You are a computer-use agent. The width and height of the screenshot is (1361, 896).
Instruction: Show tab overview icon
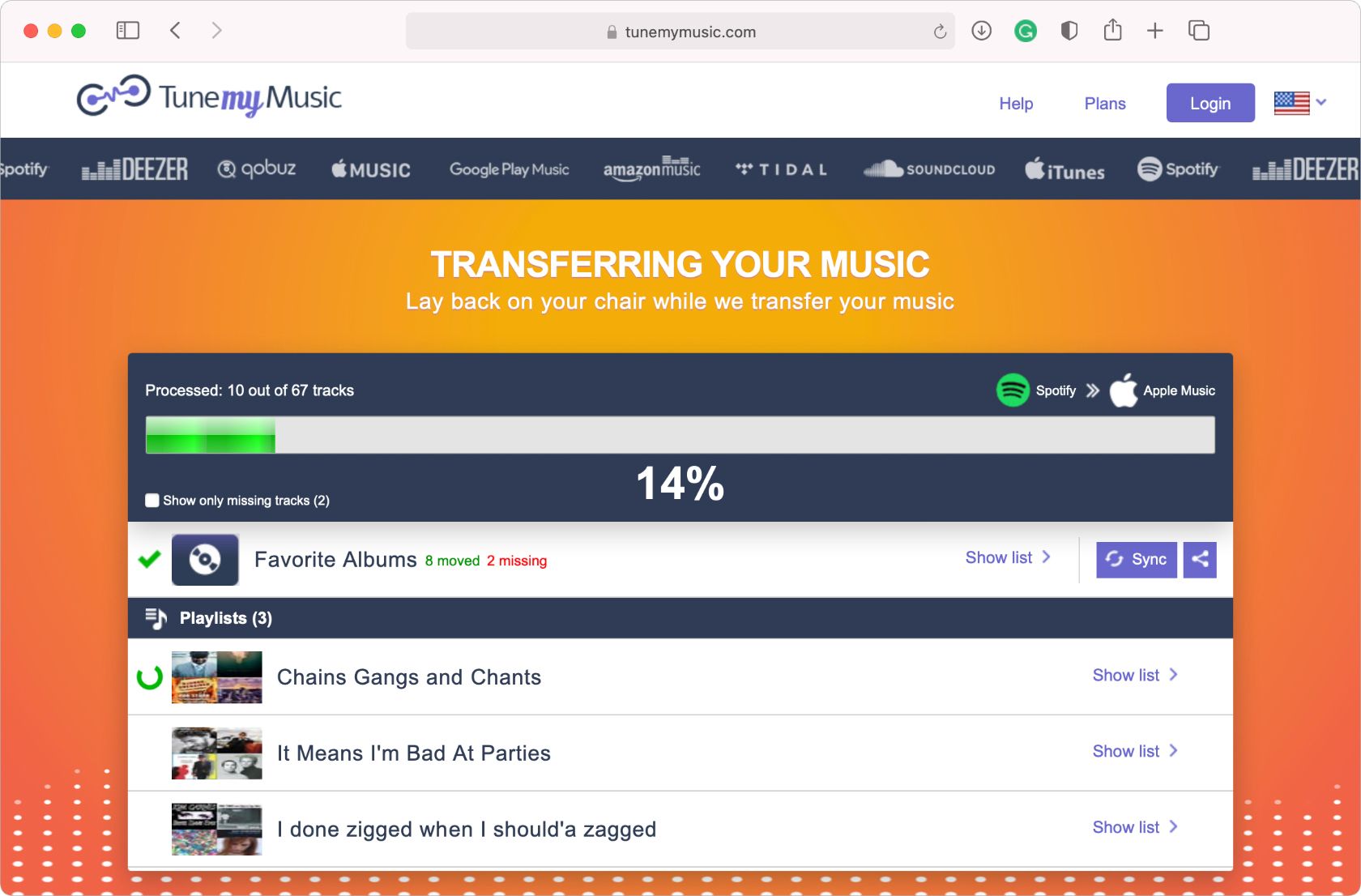(1199, 31)
